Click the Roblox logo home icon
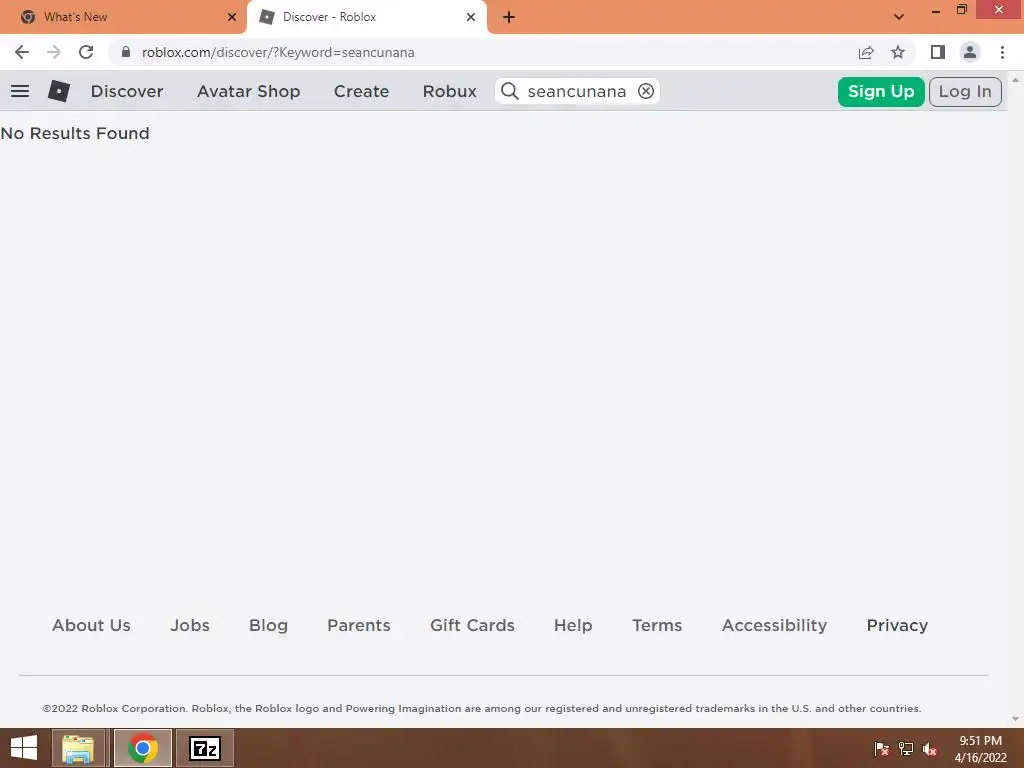The width and height of the screenshot is (1024, 768). click(x=59, y=91)
